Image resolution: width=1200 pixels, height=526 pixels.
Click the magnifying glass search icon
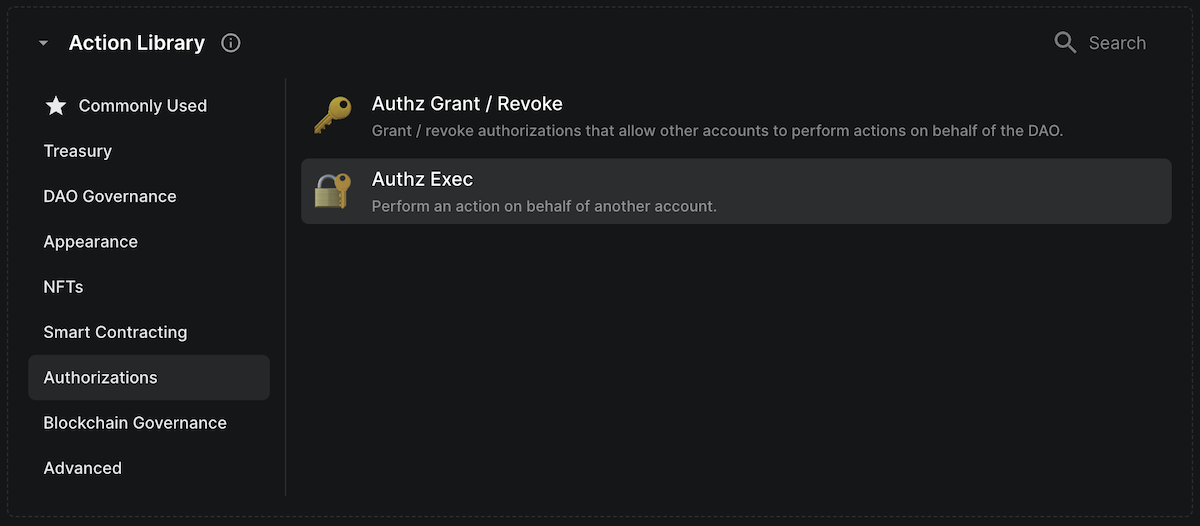coord(1065,43)
